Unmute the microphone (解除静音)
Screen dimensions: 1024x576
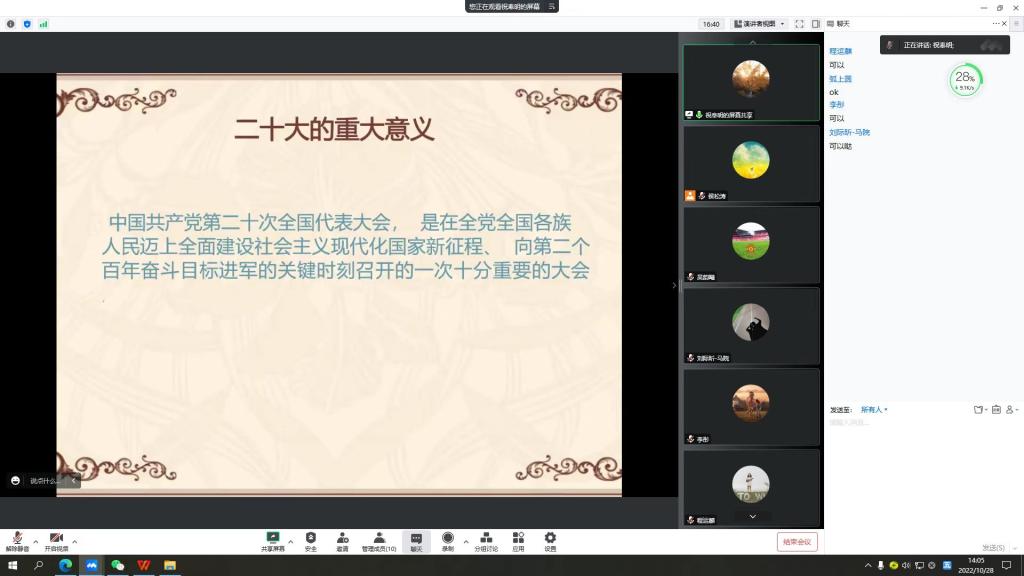click(17, 540)
